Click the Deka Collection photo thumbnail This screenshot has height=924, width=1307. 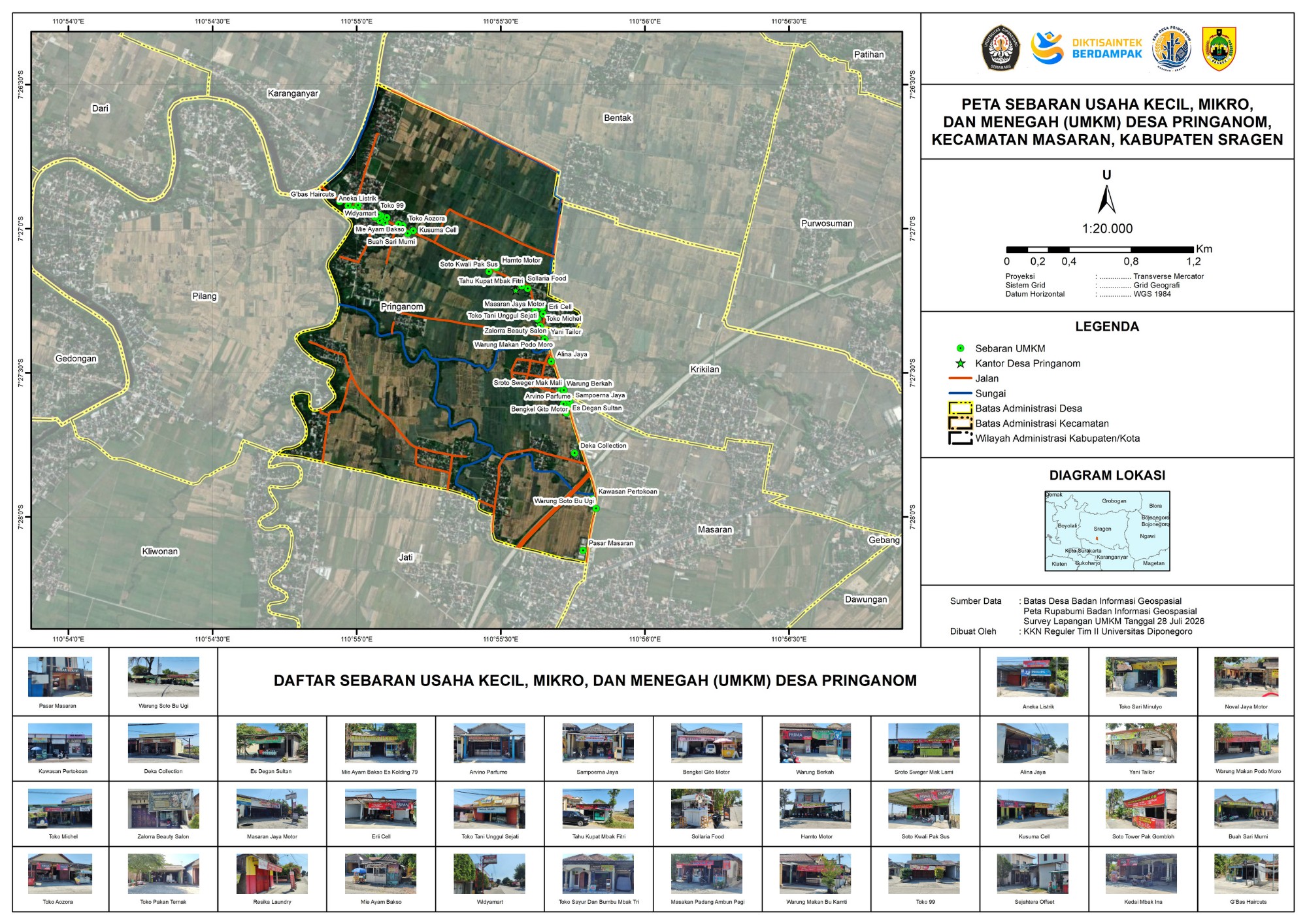click(x=163, y=743)
